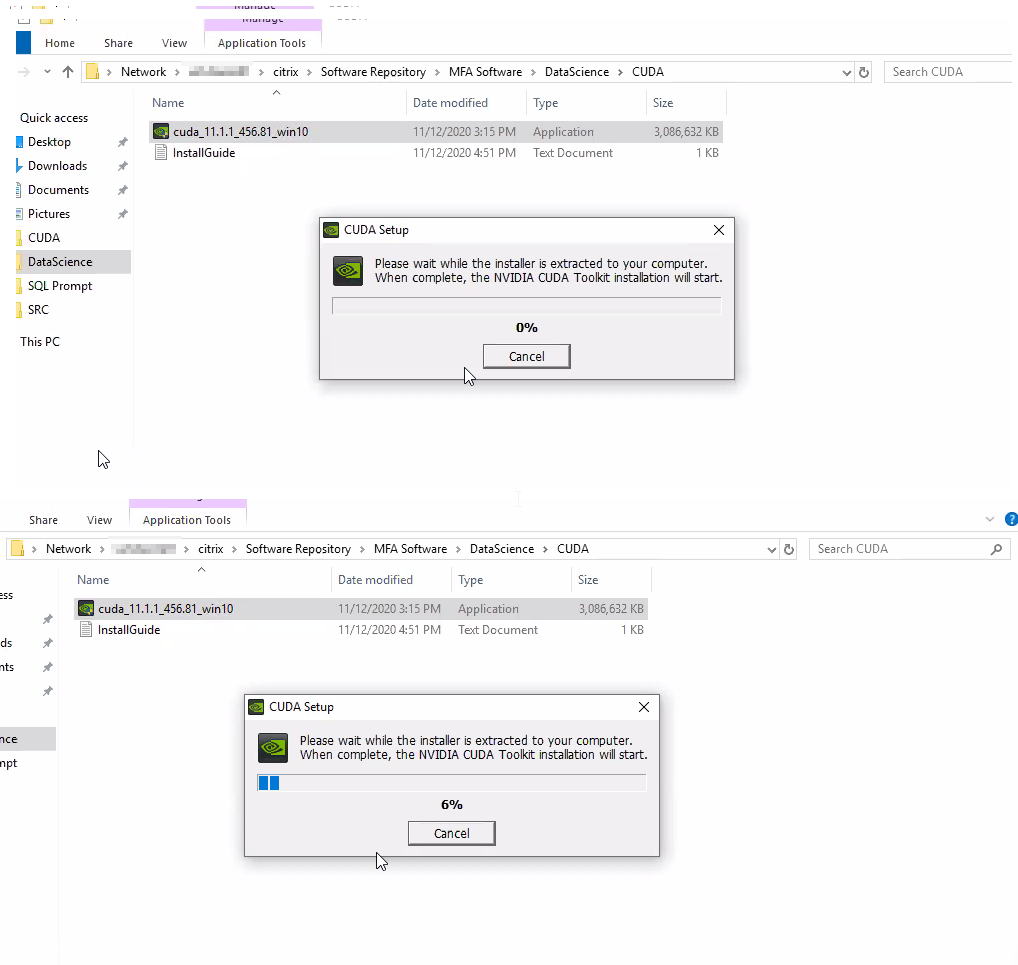Click "Text Document" type in Explorer behind 6% dialog

498,630
